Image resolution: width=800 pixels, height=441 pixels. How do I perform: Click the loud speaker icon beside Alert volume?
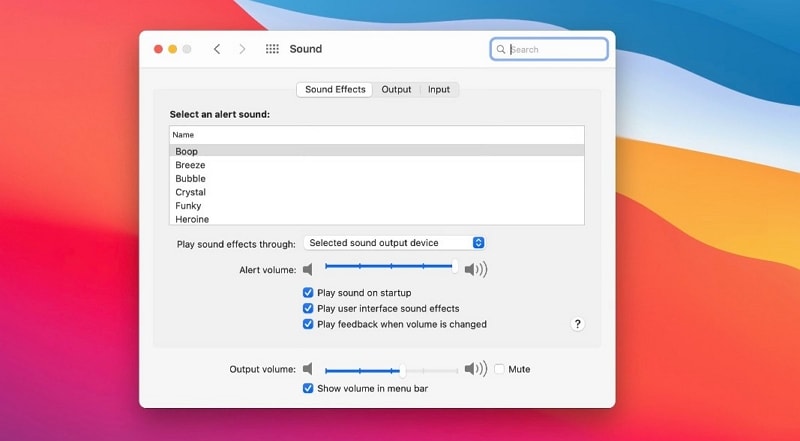click(476, 269)
